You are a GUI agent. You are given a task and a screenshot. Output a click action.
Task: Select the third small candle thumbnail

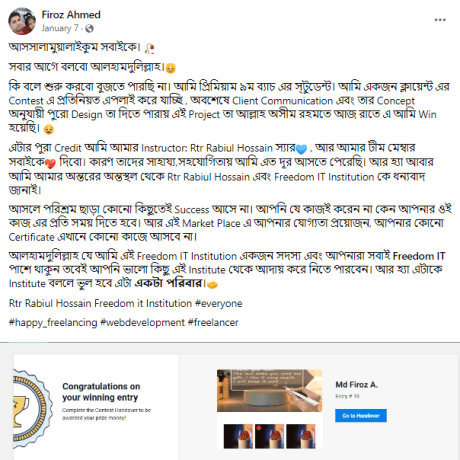[301, 436]
